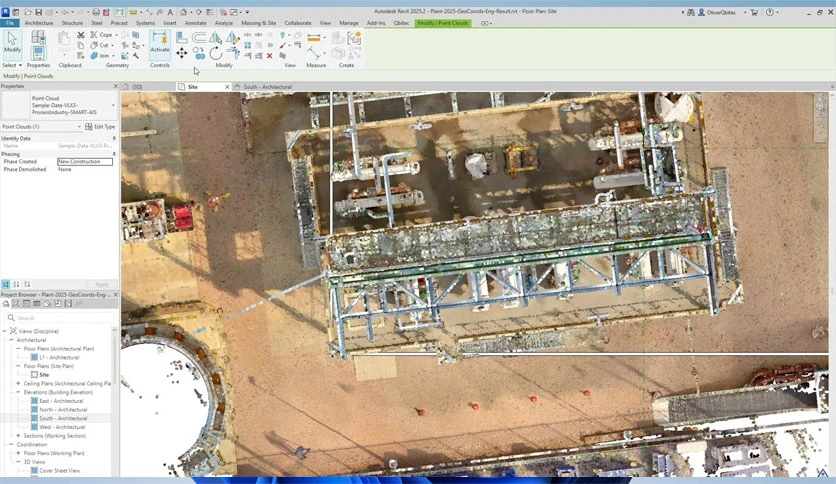Expand Sections (Working Section) node
This screenshot has width=836, height=484.
click(x=18, y=435)
